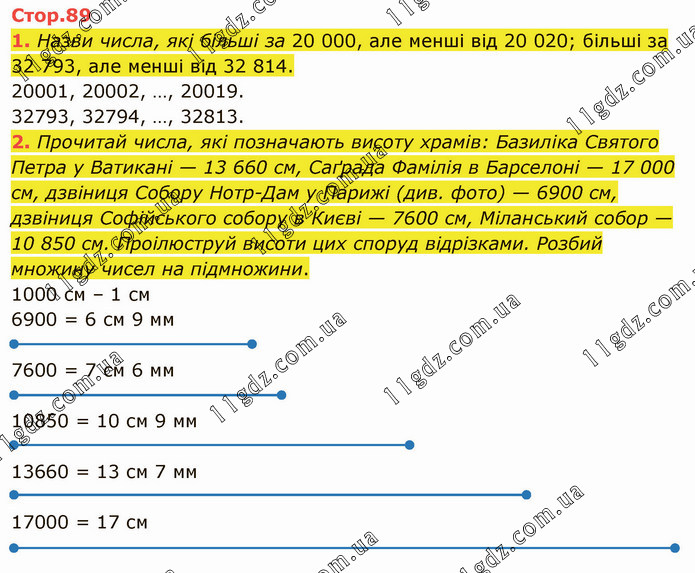Image resolution: width=695 pixels, height=573 pixels.
Task: Click right endpoint dot of the 13660 segment
Action: 527,495
